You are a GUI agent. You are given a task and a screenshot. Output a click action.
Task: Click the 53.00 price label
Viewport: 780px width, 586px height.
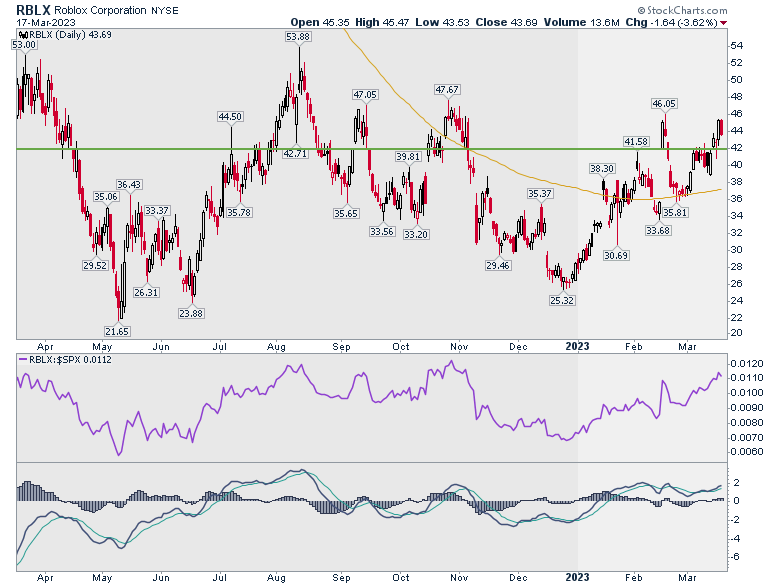coord(24,45)
